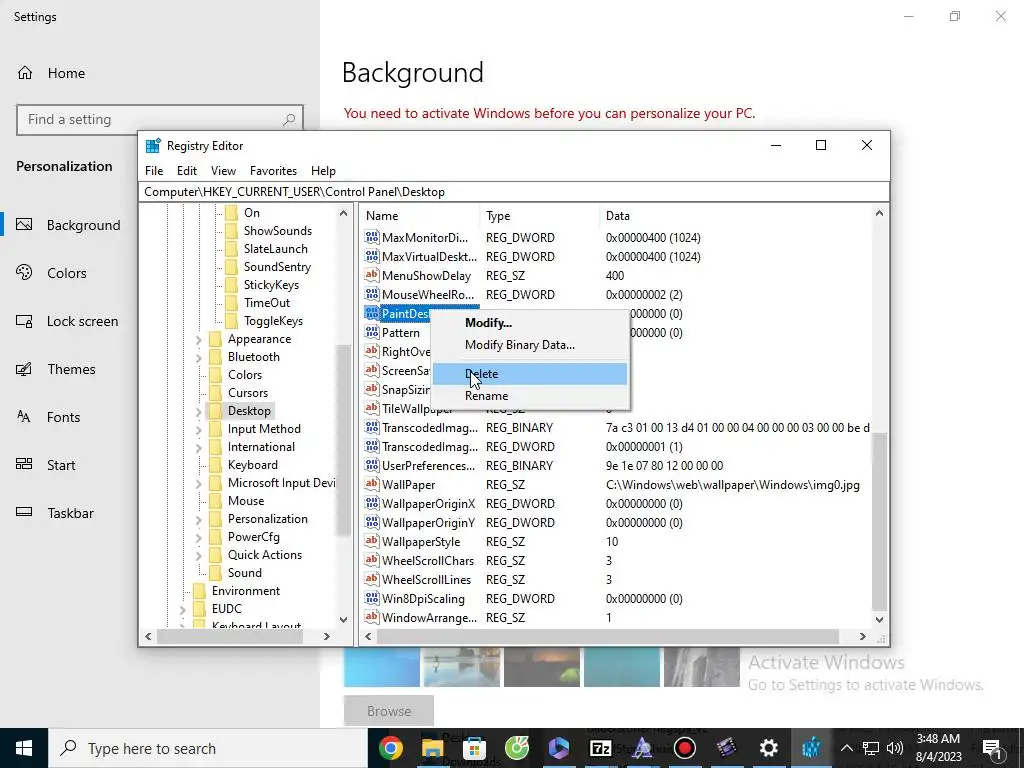
Task: Select the StickyKeys folder icon
Action: click(231, 285)
